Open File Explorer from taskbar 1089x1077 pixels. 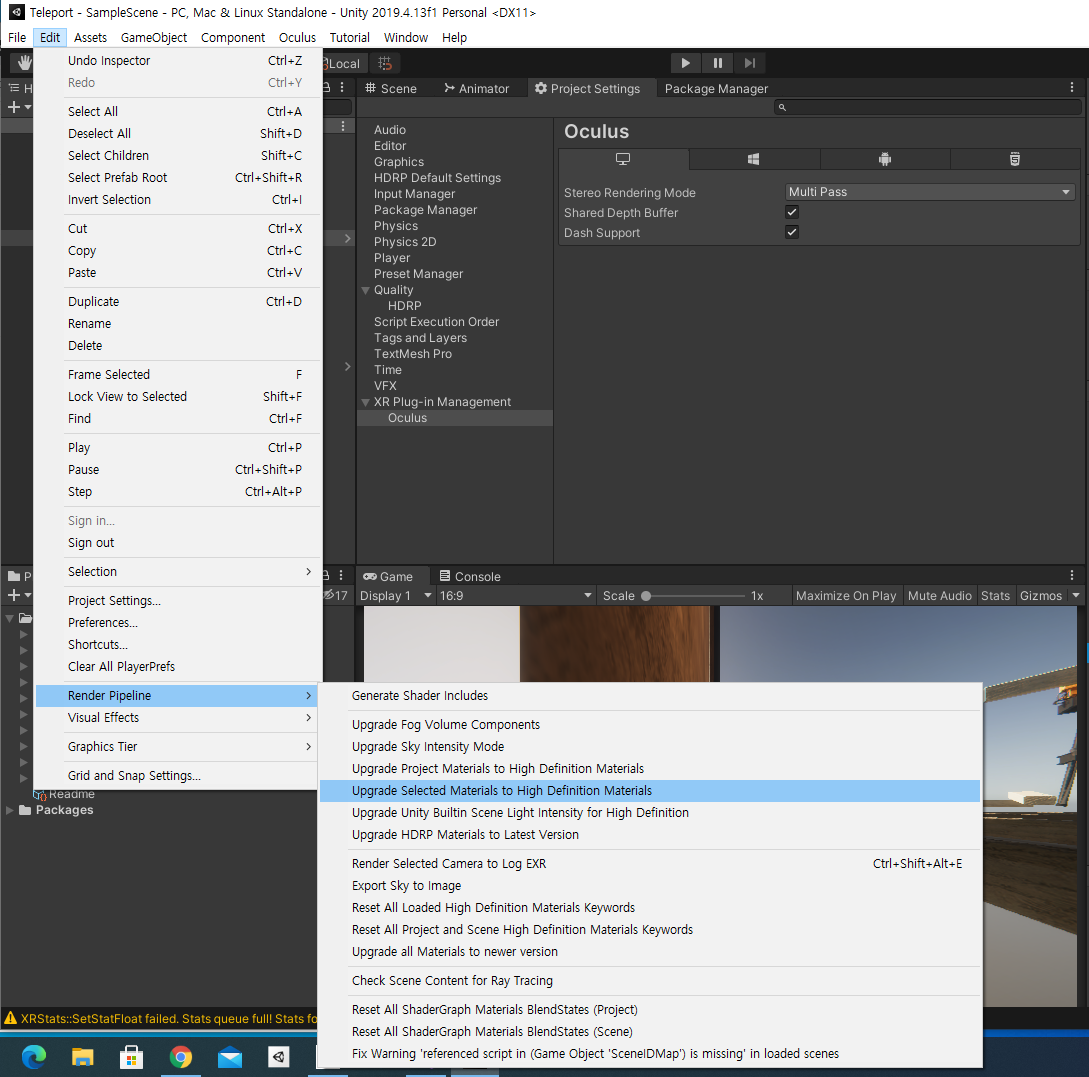pos(83,1057)
